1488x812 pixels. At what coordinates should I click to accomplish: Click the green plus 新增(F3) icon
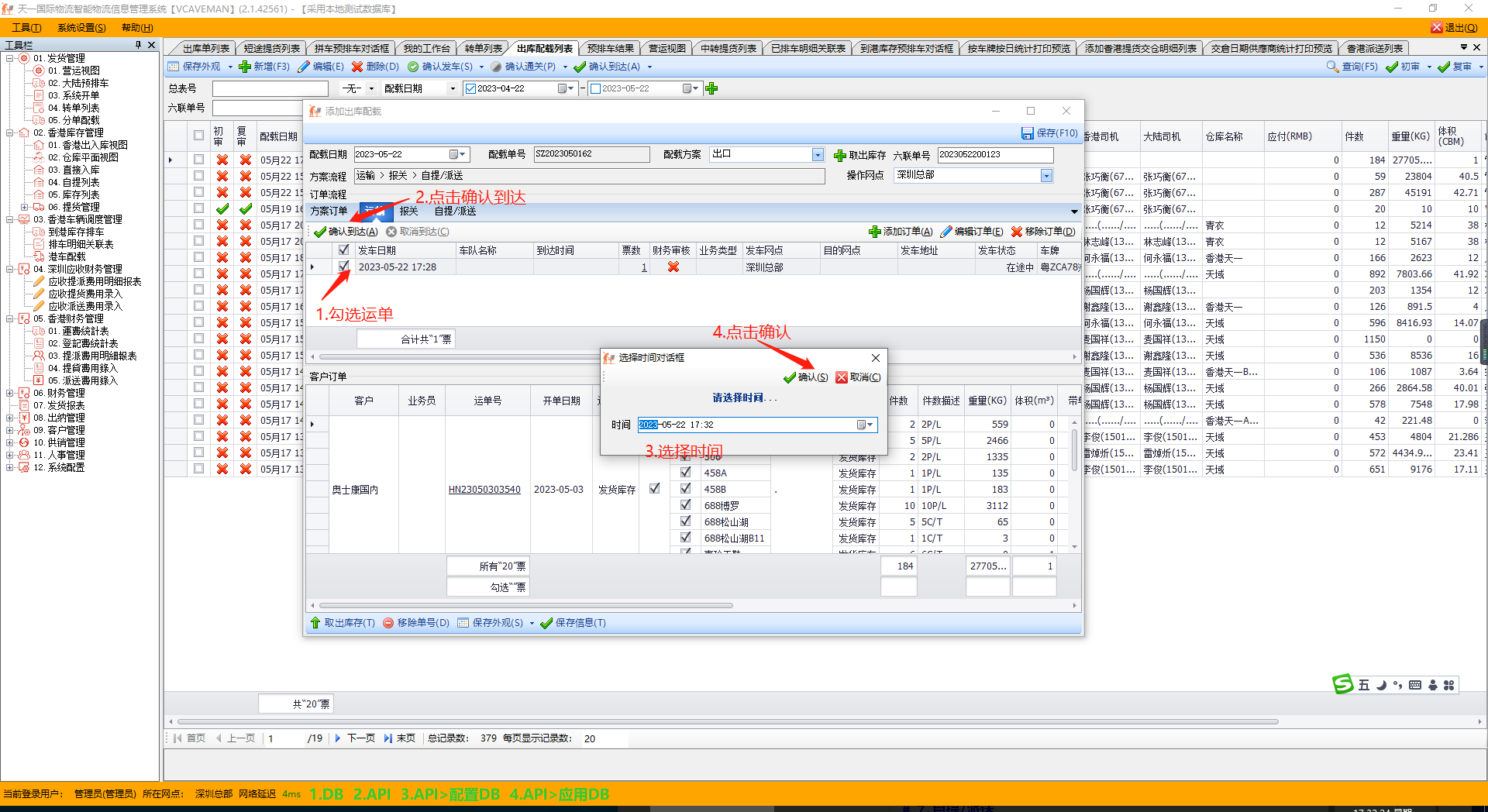(x=245, y=67)
